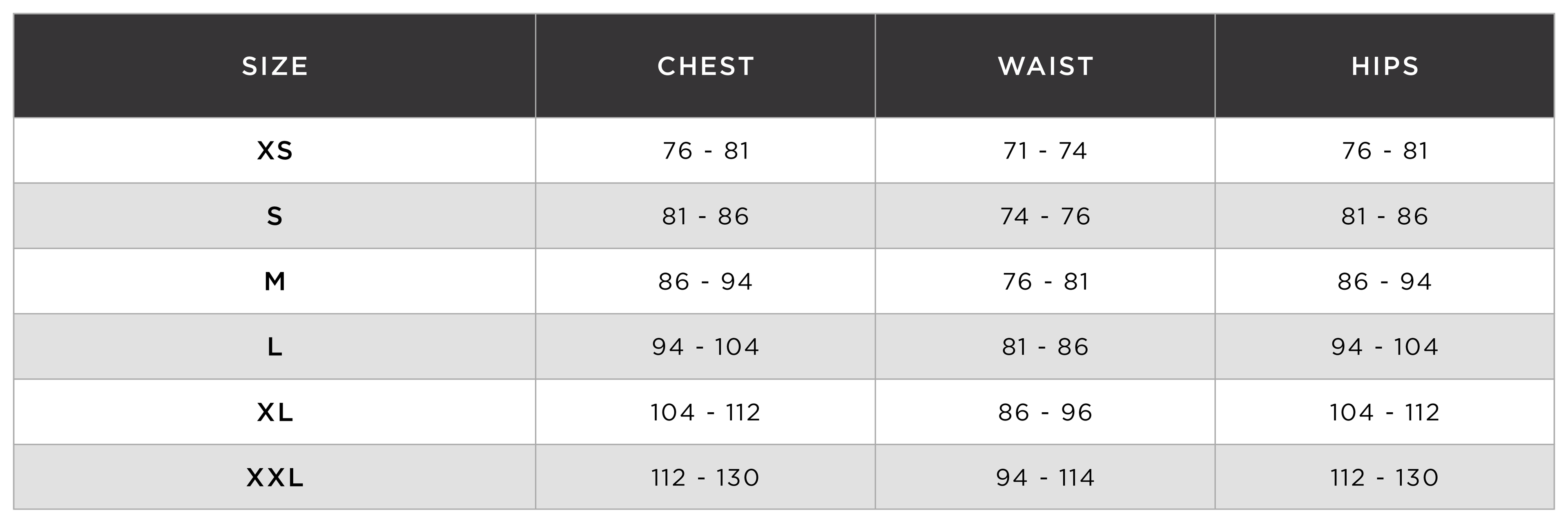Click the WAIST column header
Screen dimensions: 1568x523
pos(1046,66)
